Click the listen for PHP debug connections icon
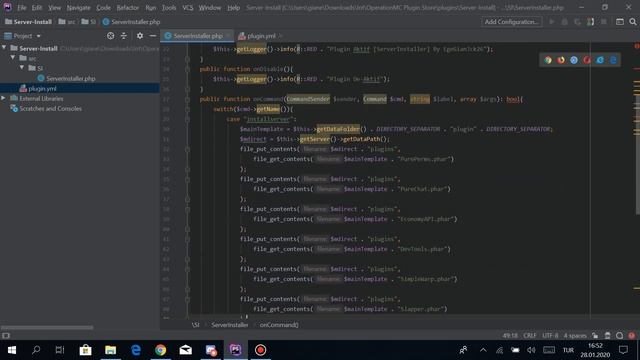 click(590, 22)
